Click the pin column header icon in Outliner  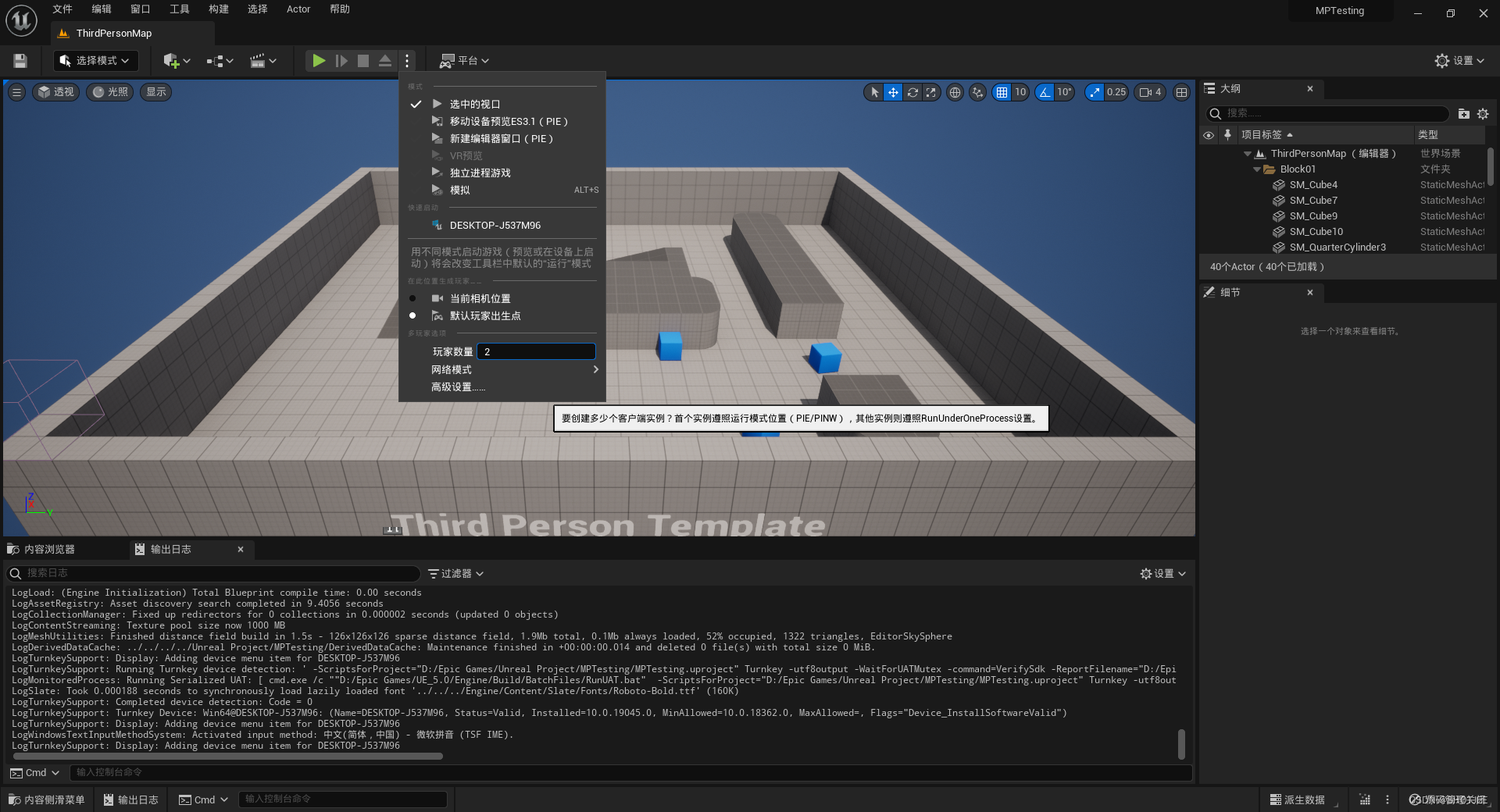[1227, 135]
